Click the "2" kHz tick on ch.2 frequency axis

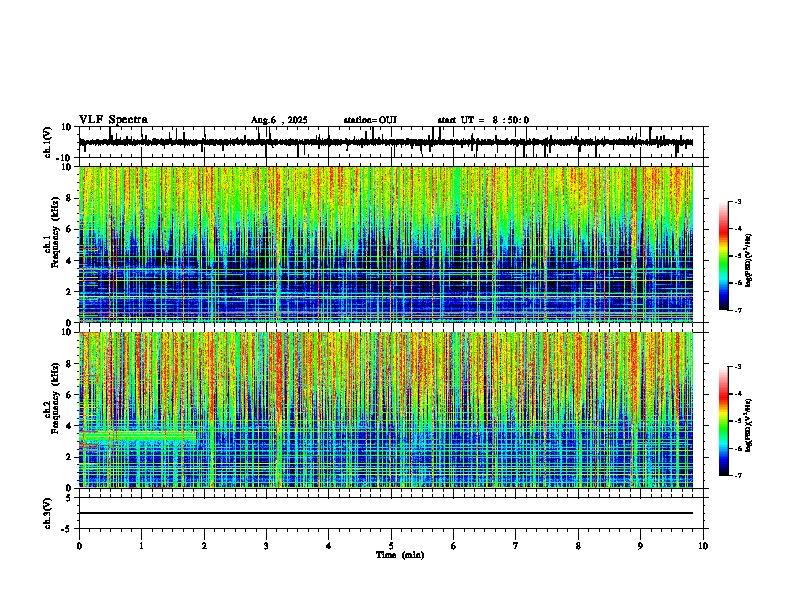click(70, 457)
